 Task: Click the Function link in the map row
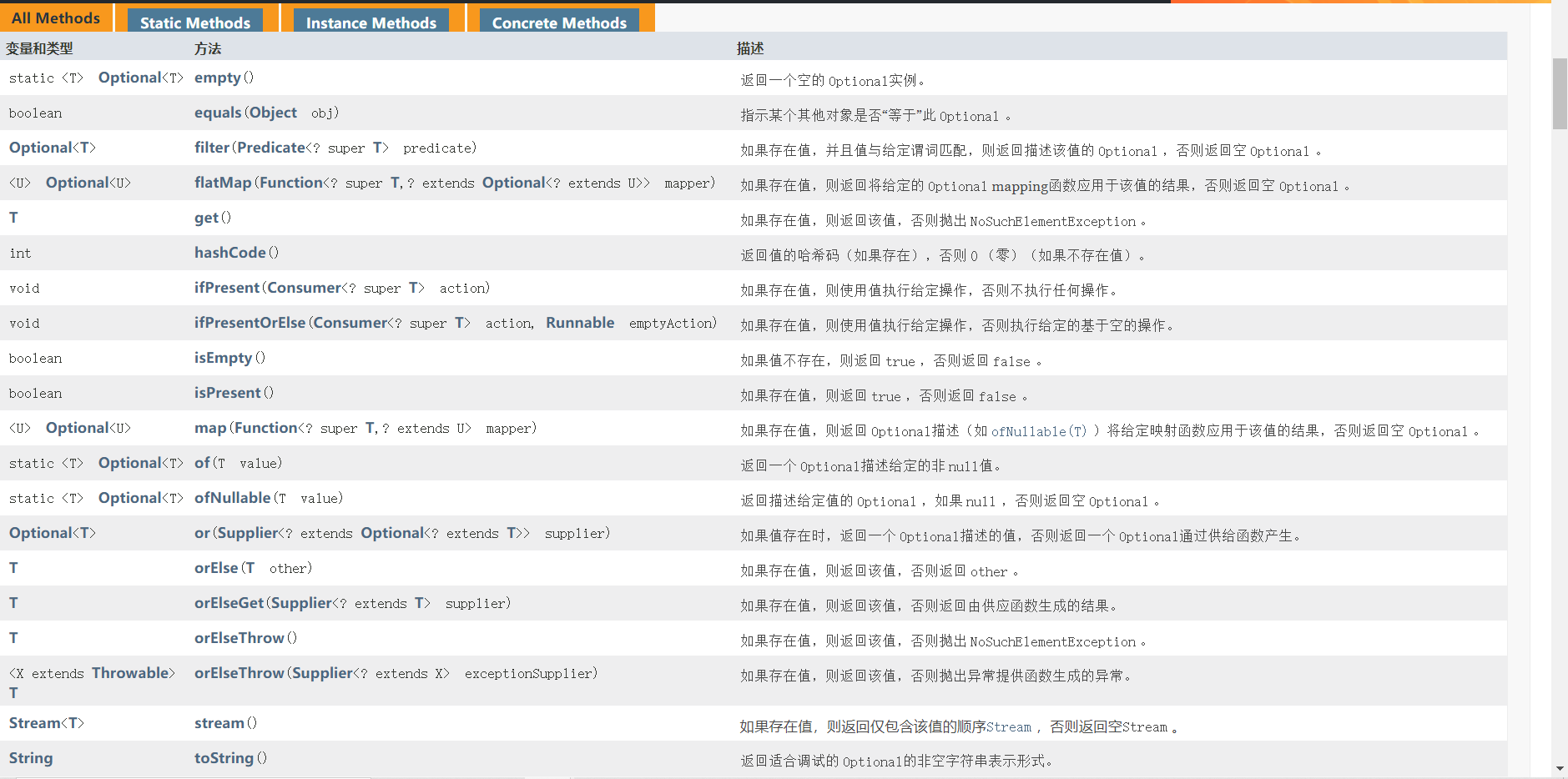click(266, 428)
